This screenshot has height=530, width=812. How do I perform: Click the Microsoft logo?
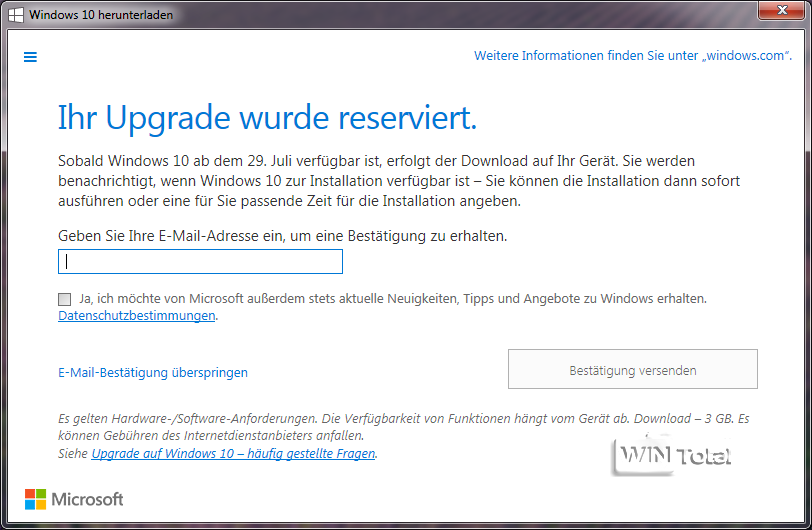74,499
